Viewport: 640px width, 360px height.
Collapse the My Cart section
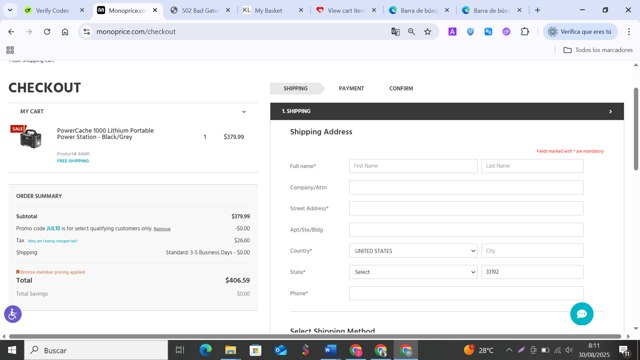coord(244,111)
